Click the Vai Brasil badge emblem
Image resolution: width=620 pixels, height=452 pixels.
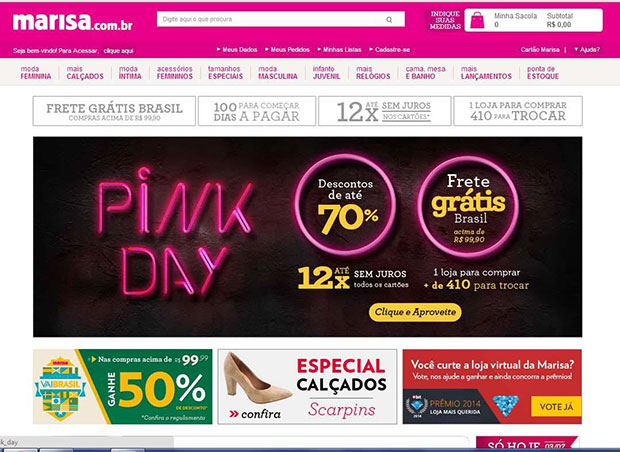60,388
